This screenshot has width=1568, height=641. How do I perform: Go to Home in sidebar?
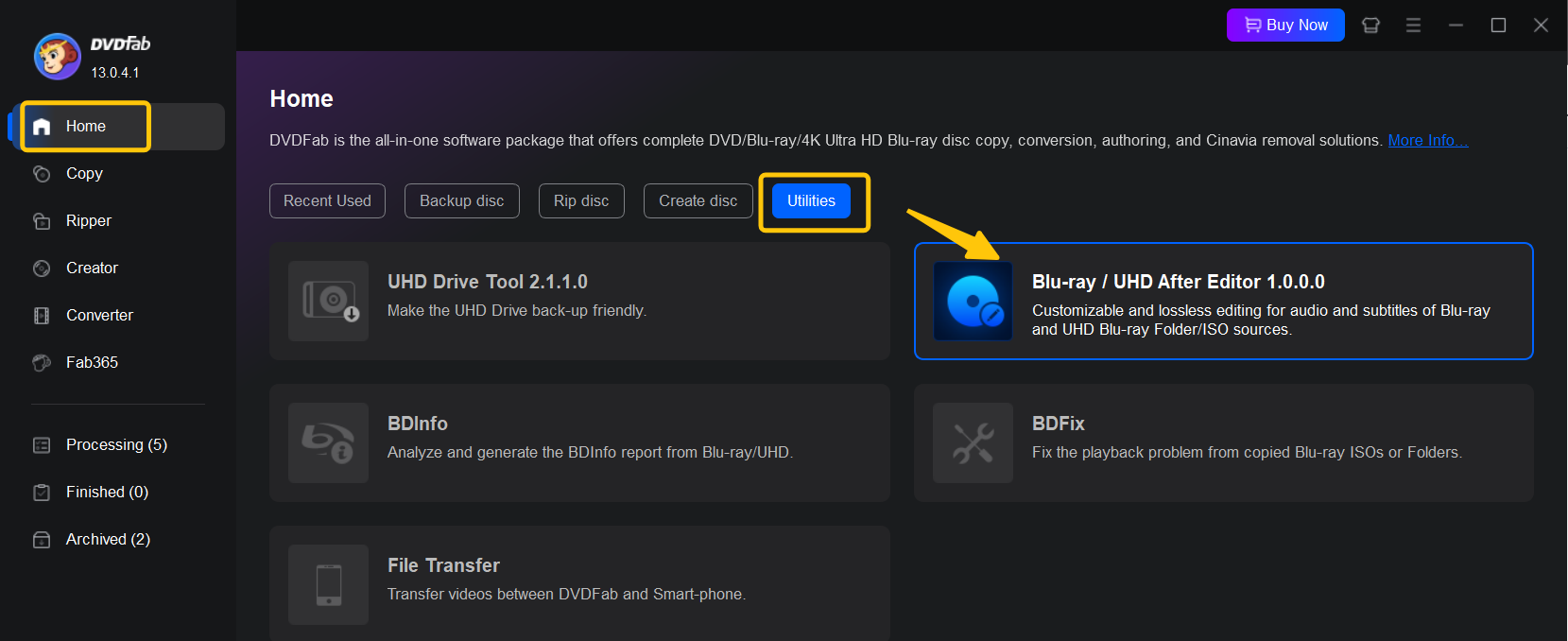coord(86,127)
